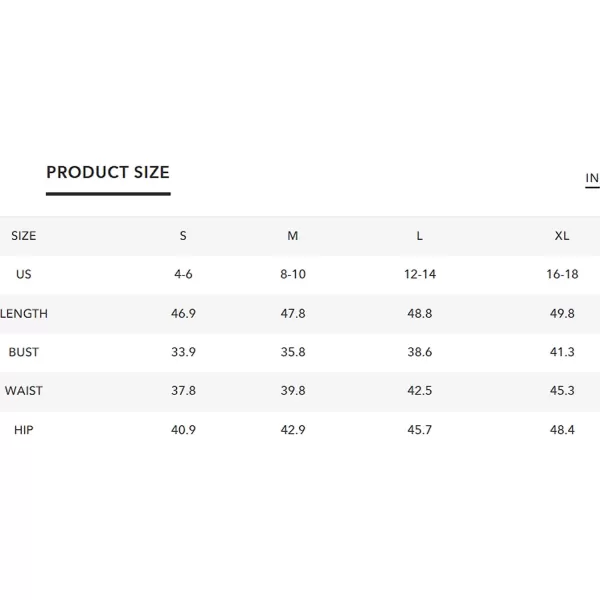Click the S size column header
The image size is (600, 600).
coord(183,236)
